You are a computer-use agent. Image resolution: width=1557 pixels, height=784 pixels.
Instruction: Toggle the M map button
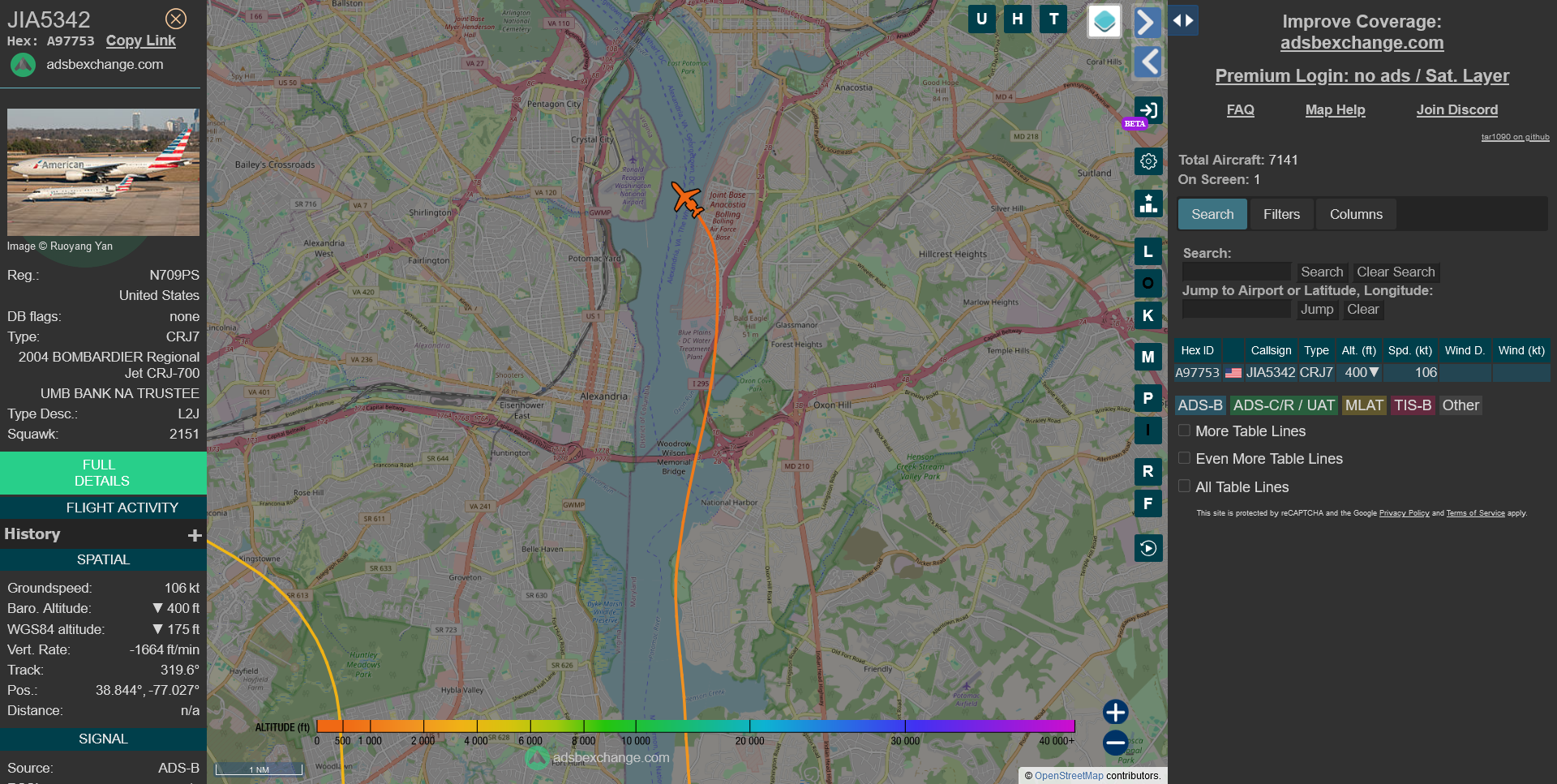pos(1148,357)
